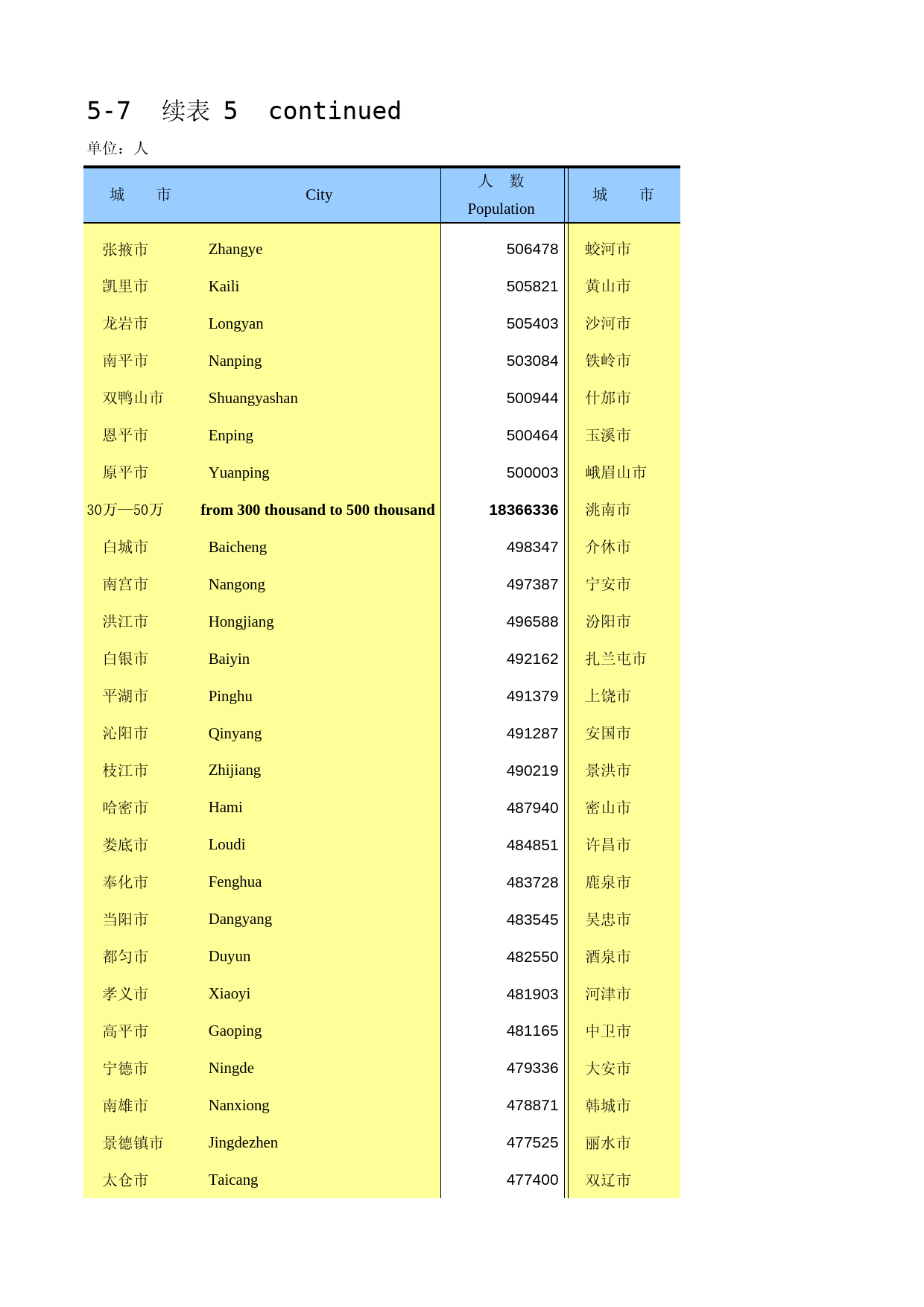Click population value 481165
This screenshot has height=1307, width=924.
coord(532,1031)
